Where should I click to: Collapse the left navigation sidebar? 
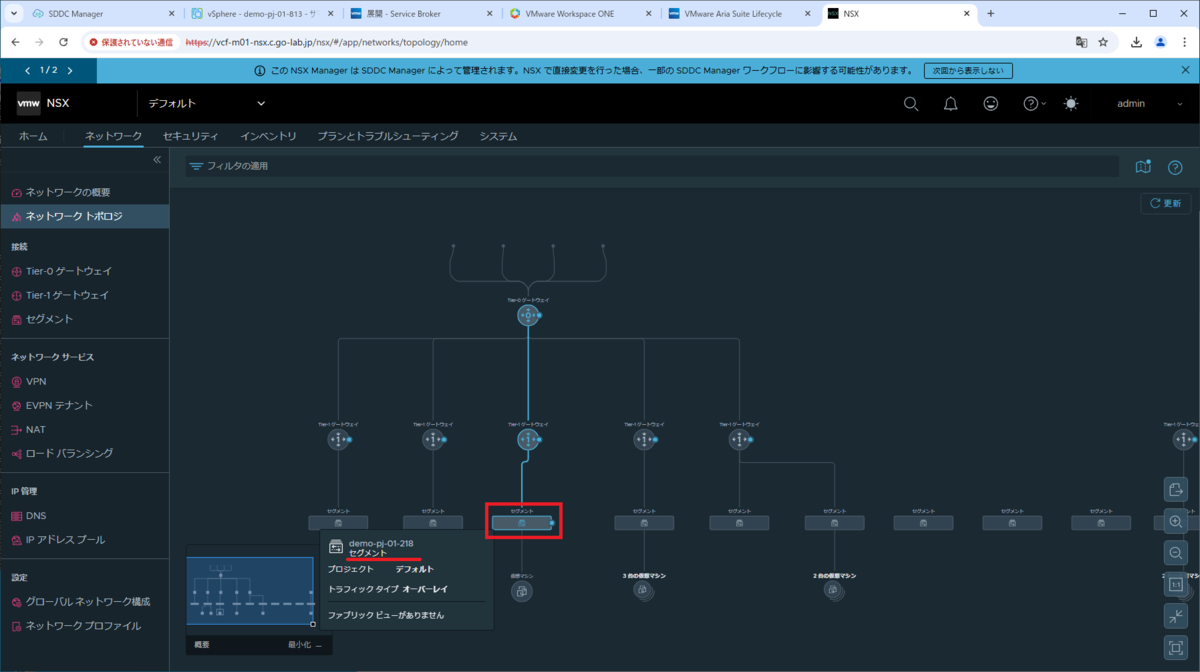pyautogui.click(x=157, y=160)
